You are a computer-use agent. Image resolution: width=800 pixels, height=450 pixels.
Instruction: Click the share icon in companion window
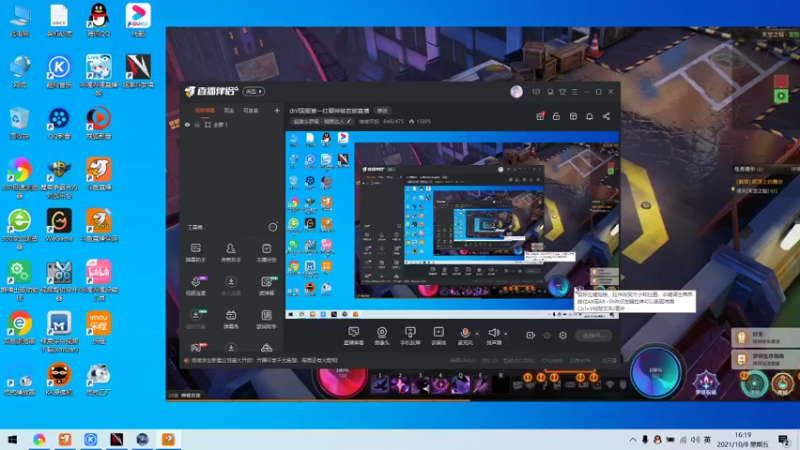pos(606,116)
